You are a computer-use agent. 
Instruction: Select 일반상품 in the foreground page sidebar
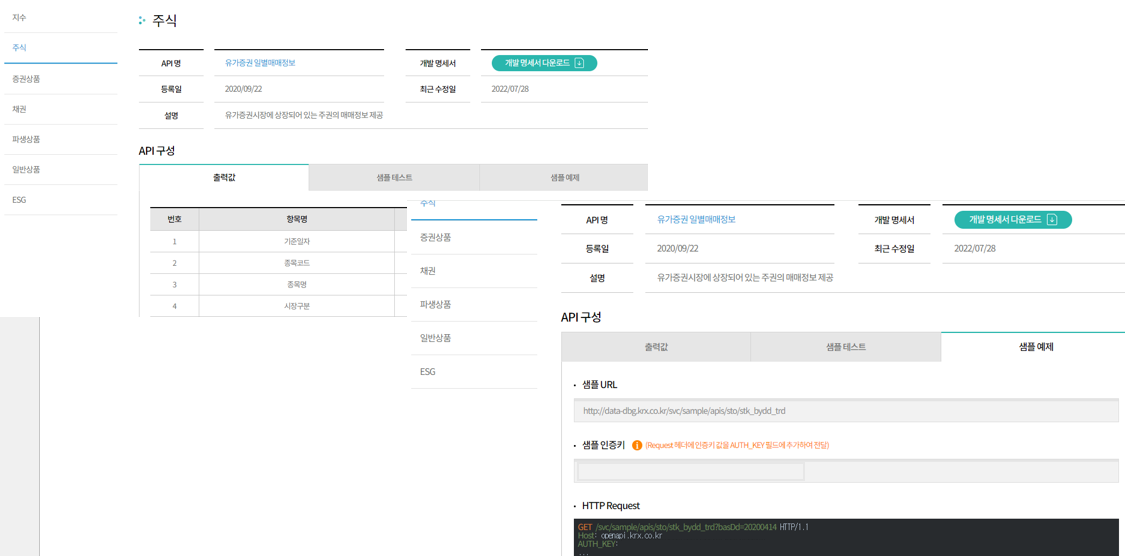pos(474,338)
